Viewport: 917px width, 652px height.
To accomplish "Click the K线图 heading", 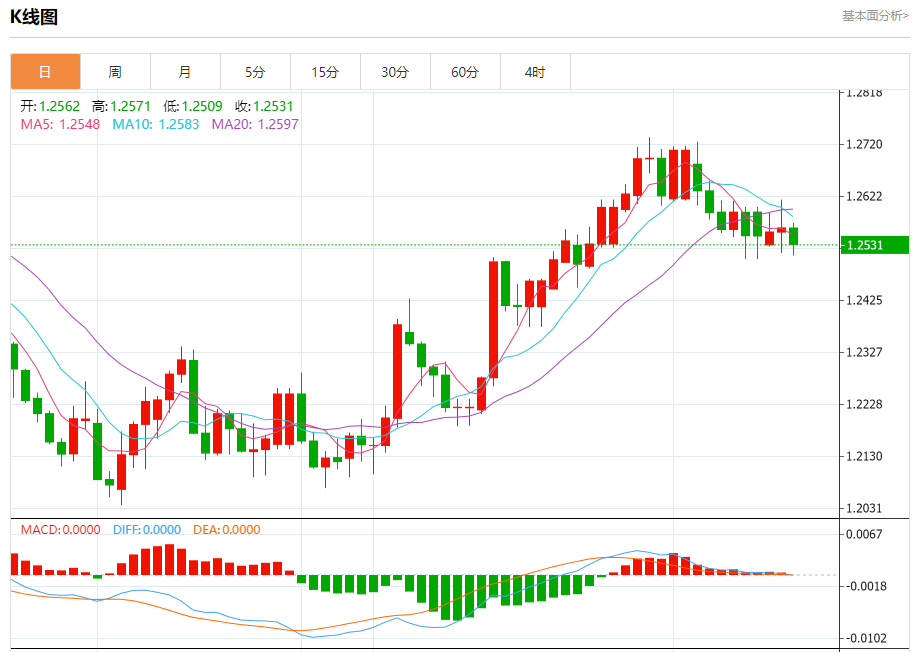I will click(x=34, y=17).
